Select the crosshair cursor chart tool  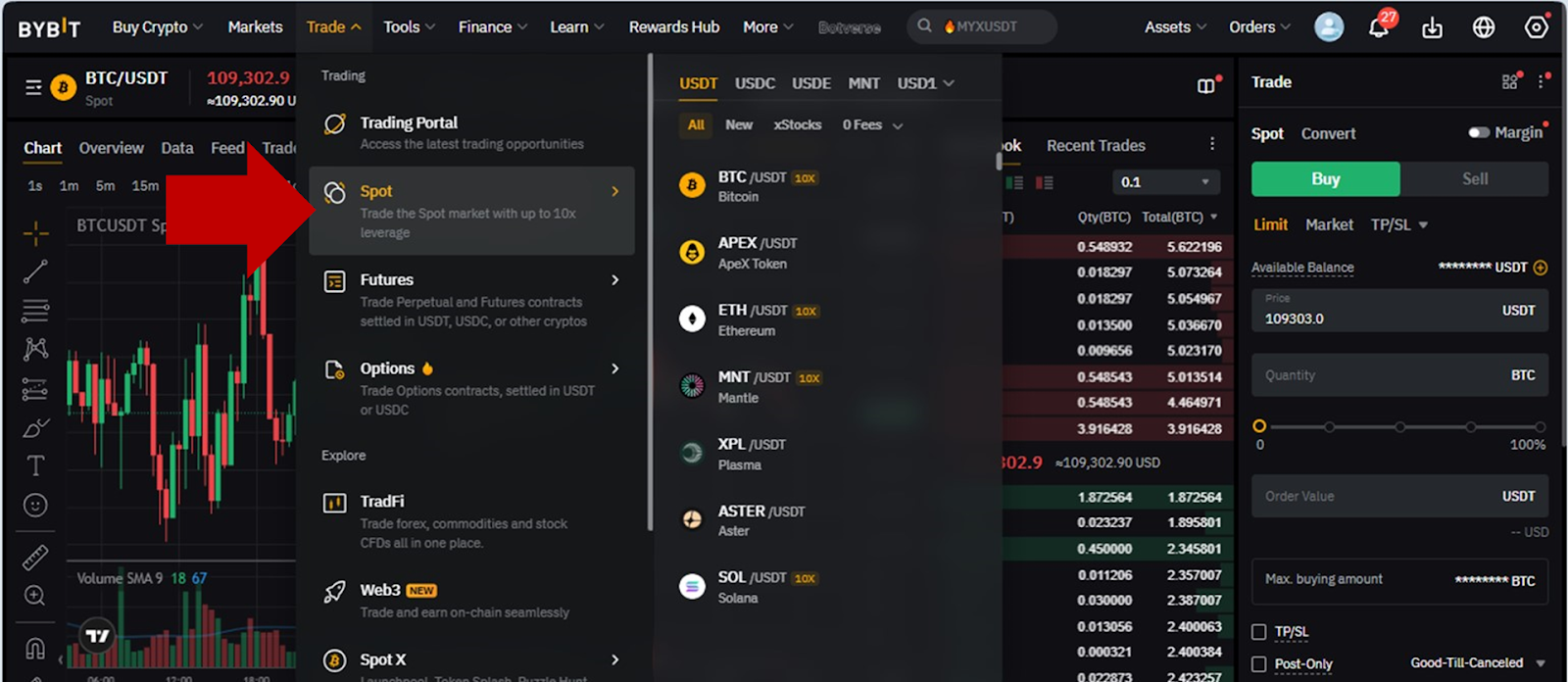coord(35,233)
